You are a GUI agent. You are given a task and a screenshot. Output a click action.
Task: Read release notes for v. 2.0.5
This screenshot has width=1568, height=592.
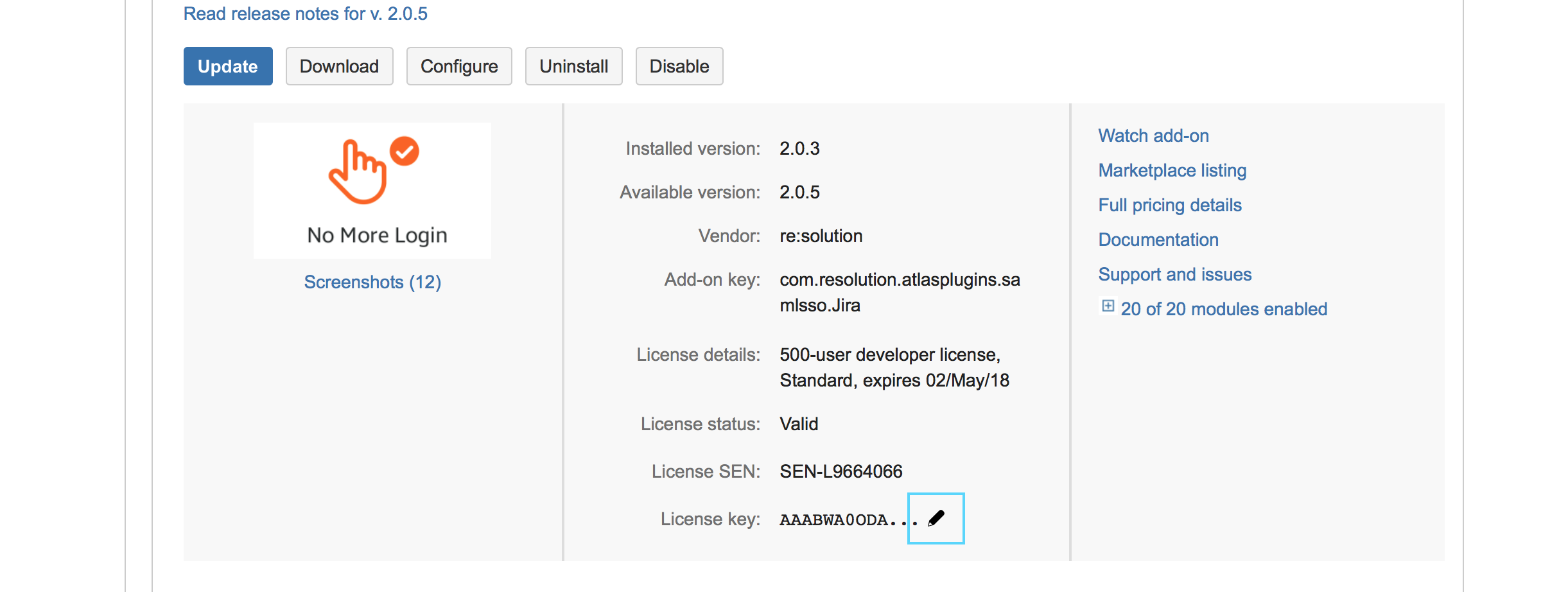(306, 13)
